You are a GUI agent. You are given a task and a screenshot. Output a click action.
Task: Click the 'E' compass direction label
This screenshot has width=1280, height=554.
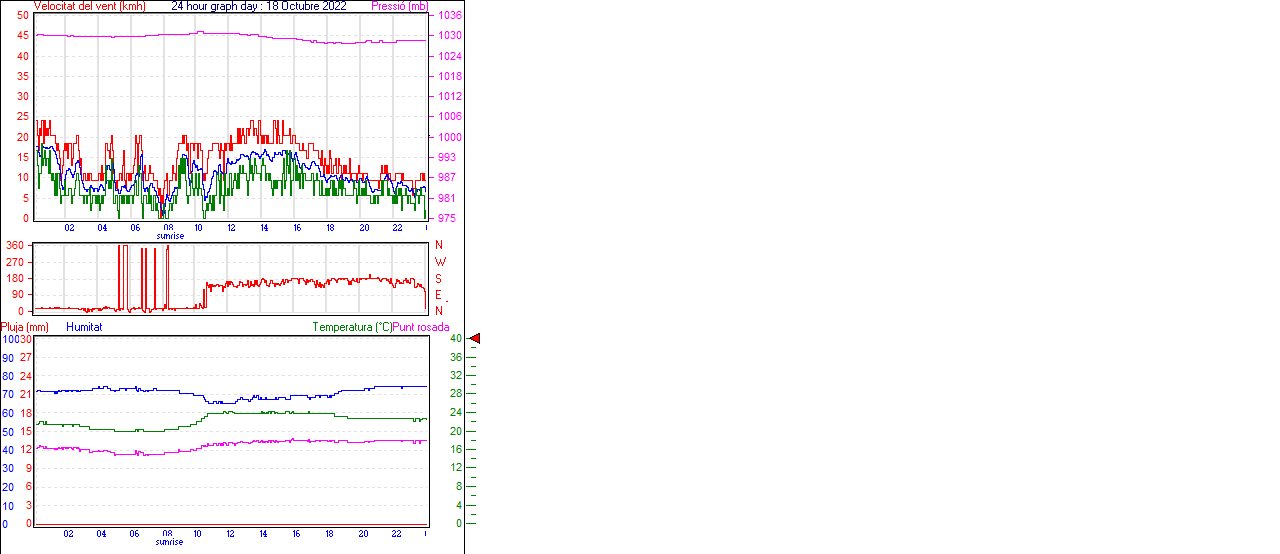(438, 295)
